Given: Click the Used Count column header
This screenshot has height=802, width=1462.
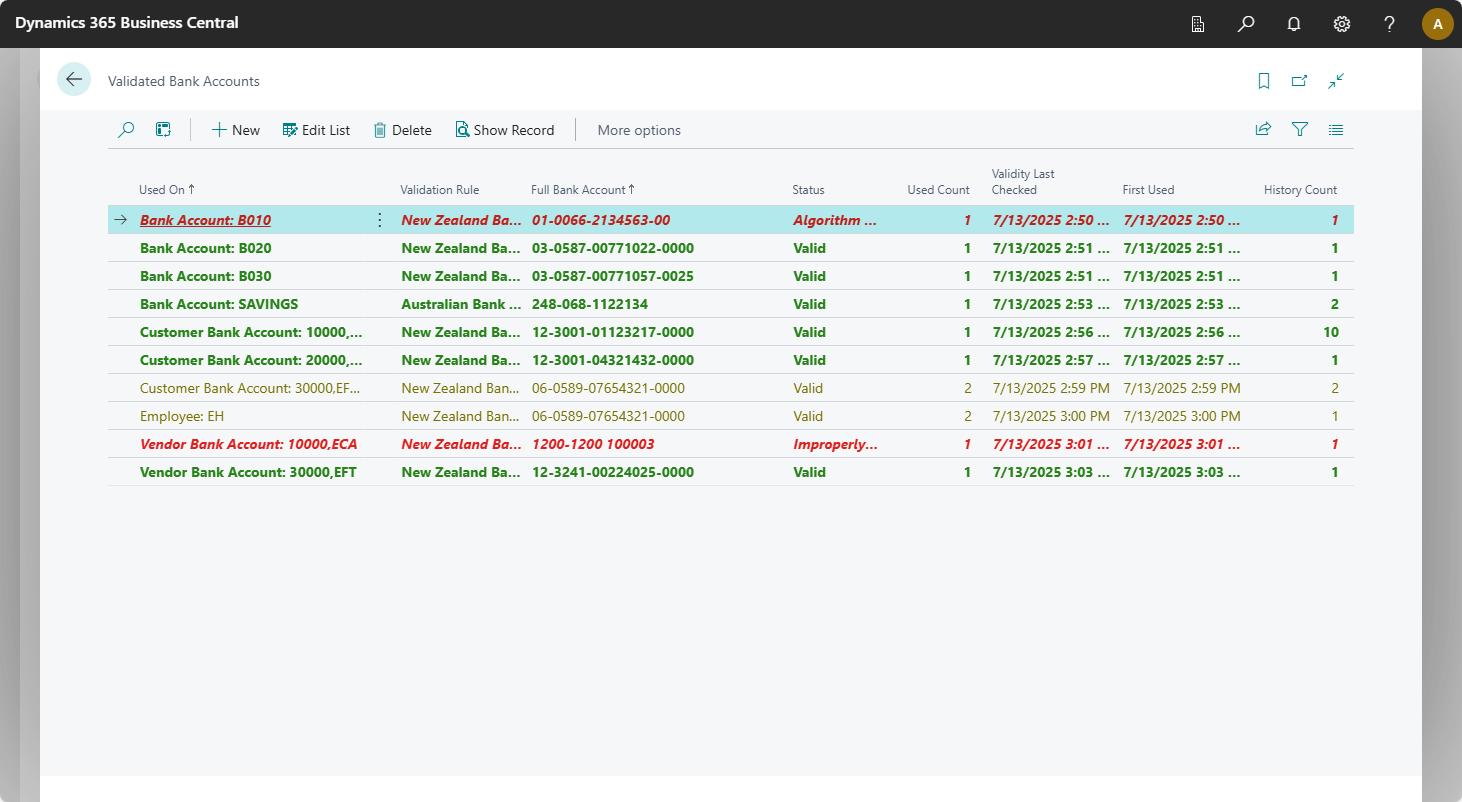Looking at the screenshot, I should 938,189.
